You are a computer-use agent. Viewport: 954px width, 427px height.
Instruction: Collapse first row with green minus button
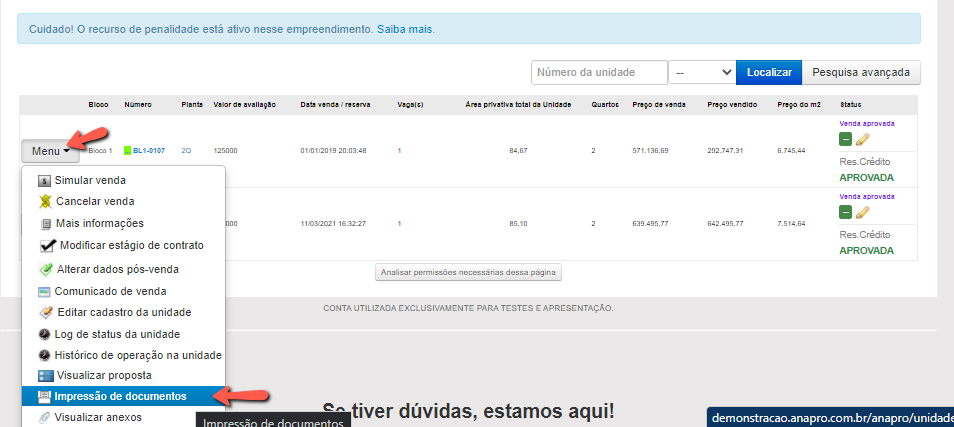click(846, 139)
